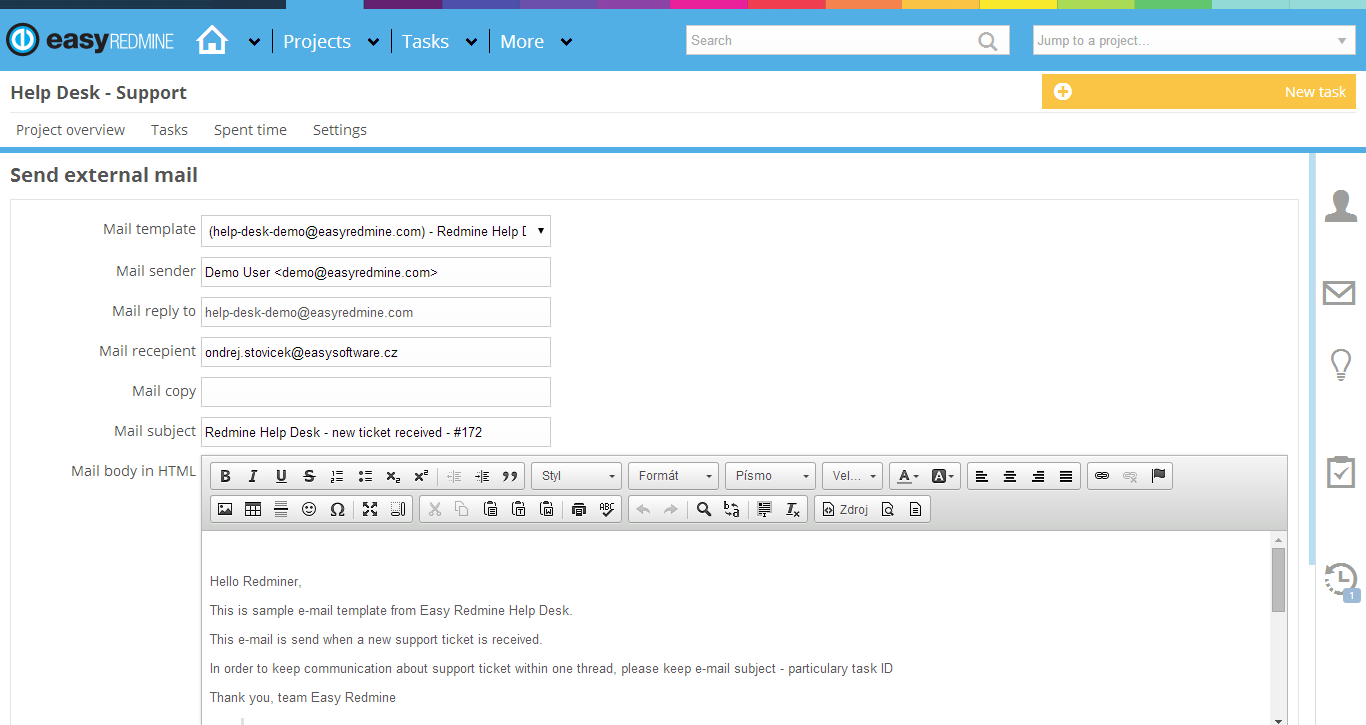The height and width of the screenshot is (725, 1366).
Task: Maximize the editor area
Action: coord(370,509)
